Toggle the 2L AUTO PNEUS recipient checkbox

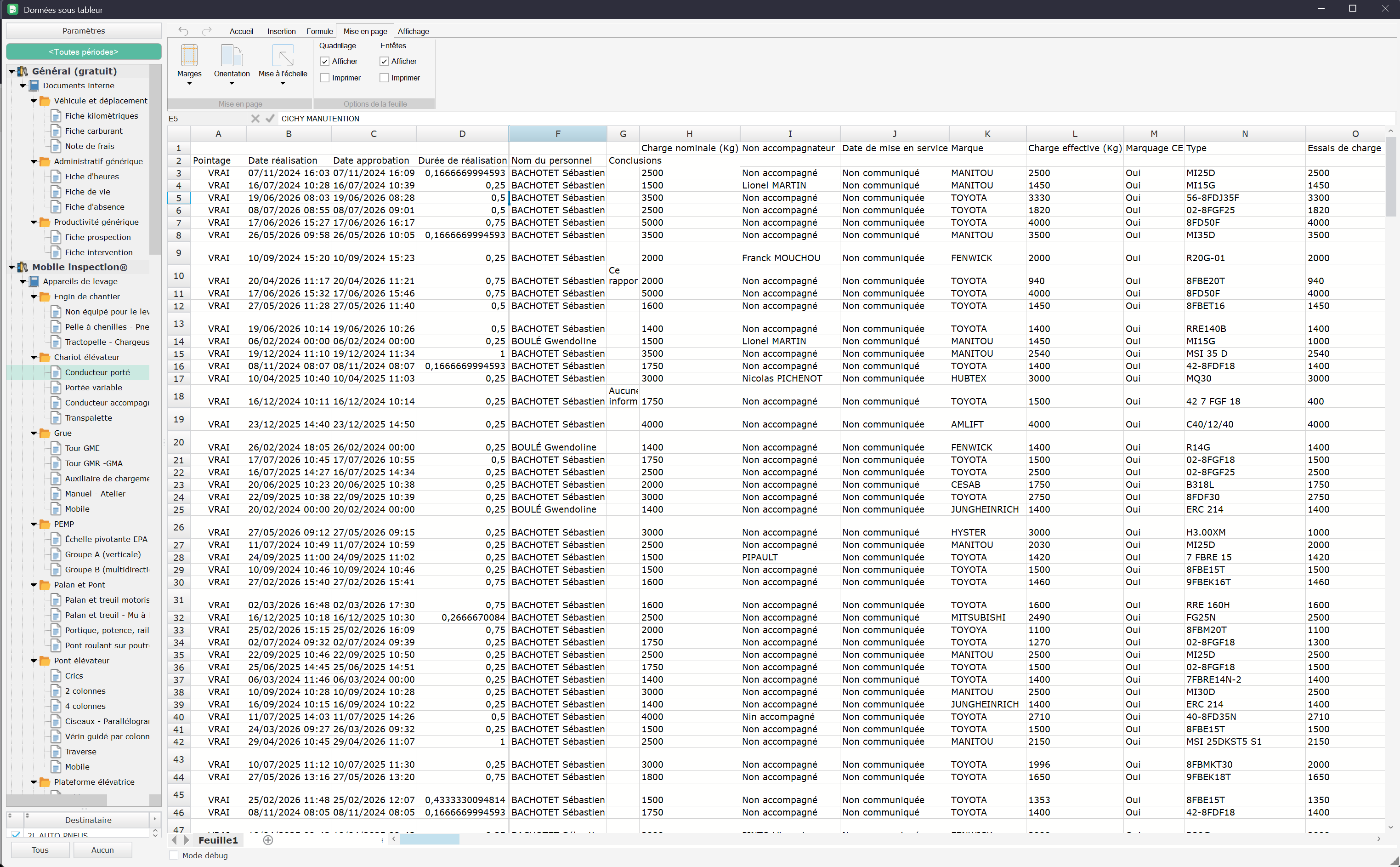pos(16,834)
